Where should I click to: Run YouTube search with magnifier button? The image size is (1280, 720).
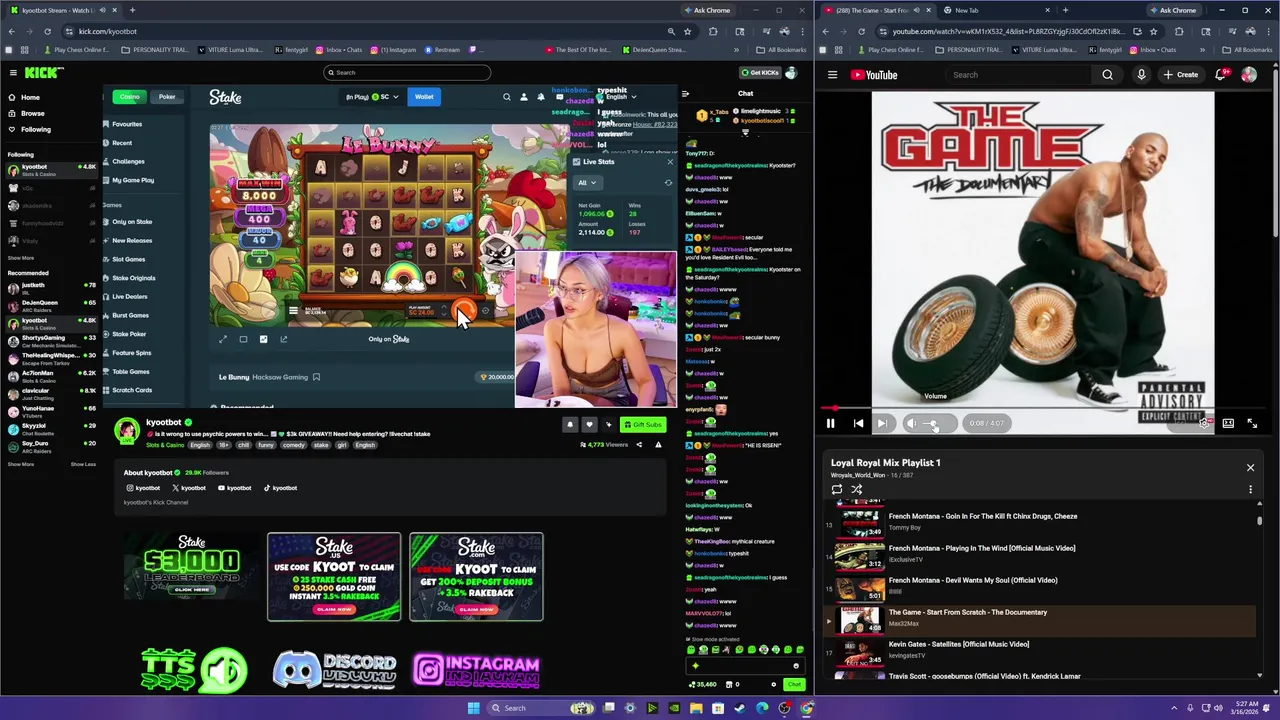(1107, 75)
